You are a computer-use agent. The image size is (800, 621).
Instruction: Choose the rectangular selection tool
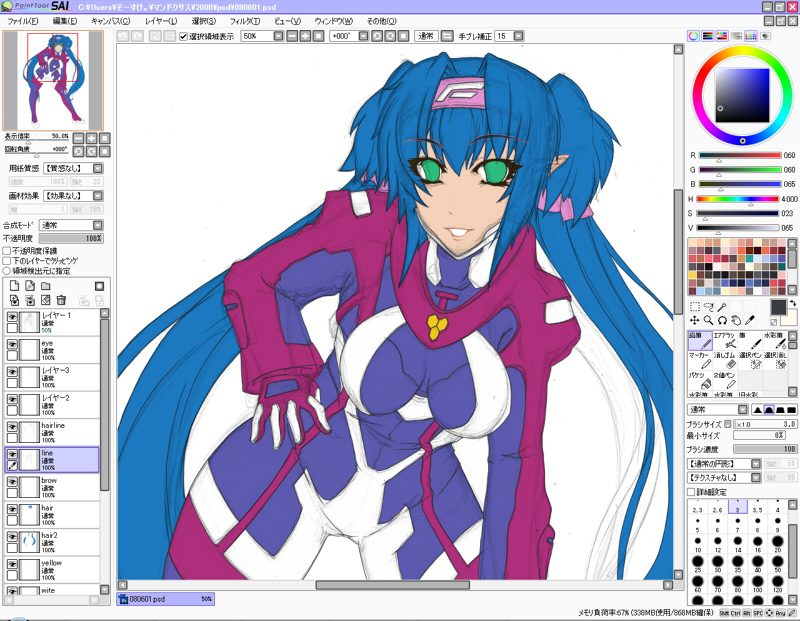coord(694,307)
